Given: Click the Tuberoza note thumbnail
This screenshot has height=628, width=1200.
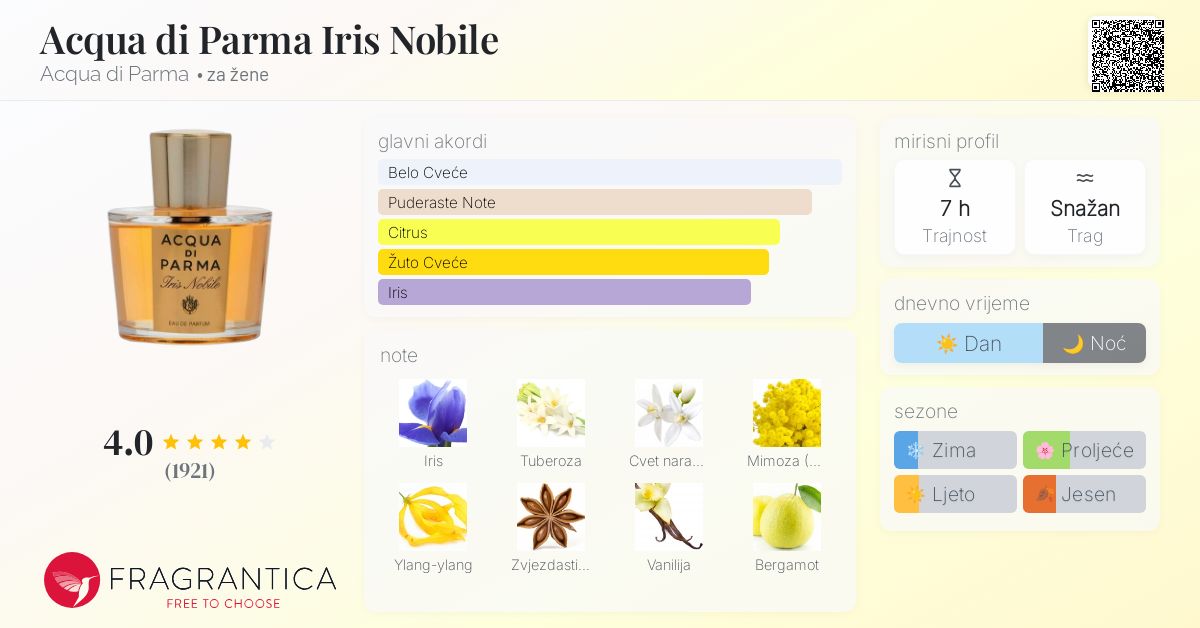Looking at the screenshot, I should click(x=551, y=412).
